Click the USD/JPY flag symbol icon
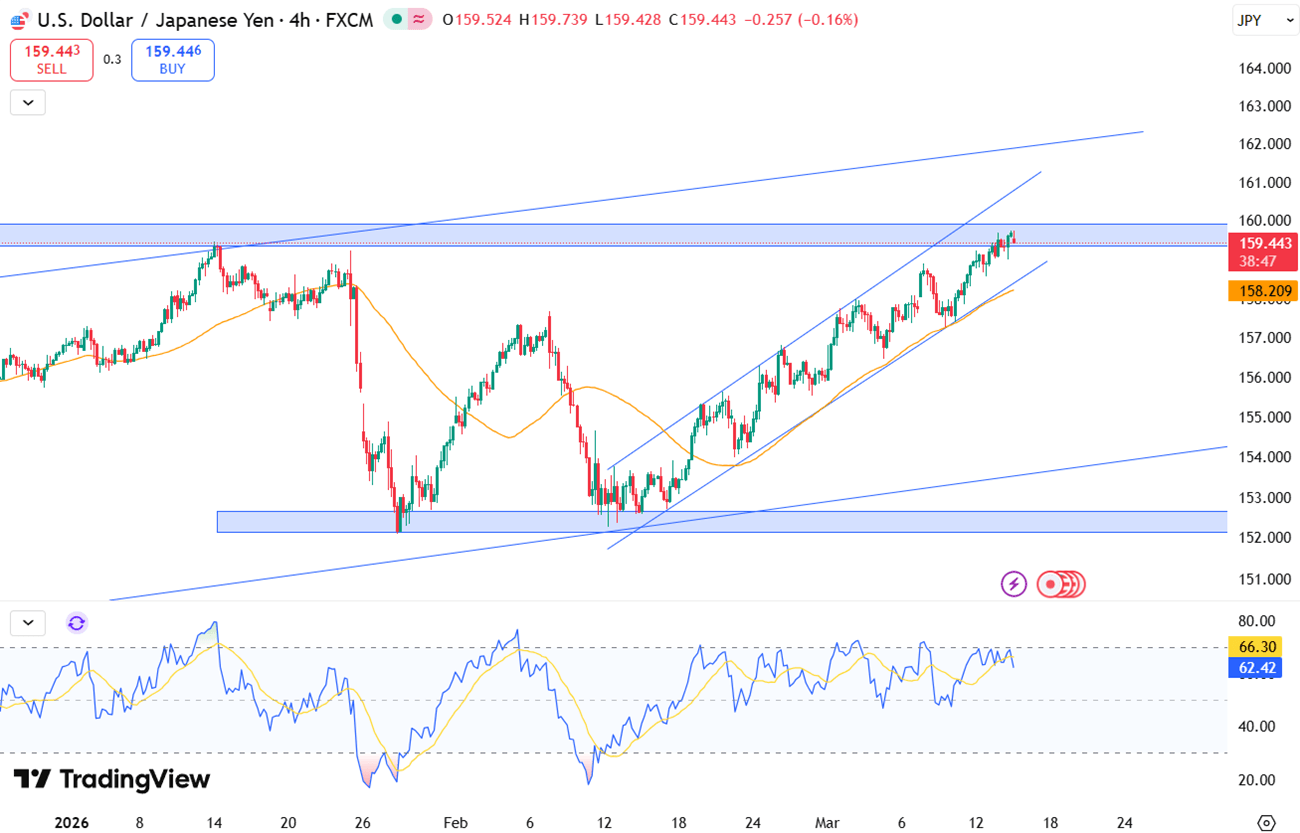 pos(19,20)
